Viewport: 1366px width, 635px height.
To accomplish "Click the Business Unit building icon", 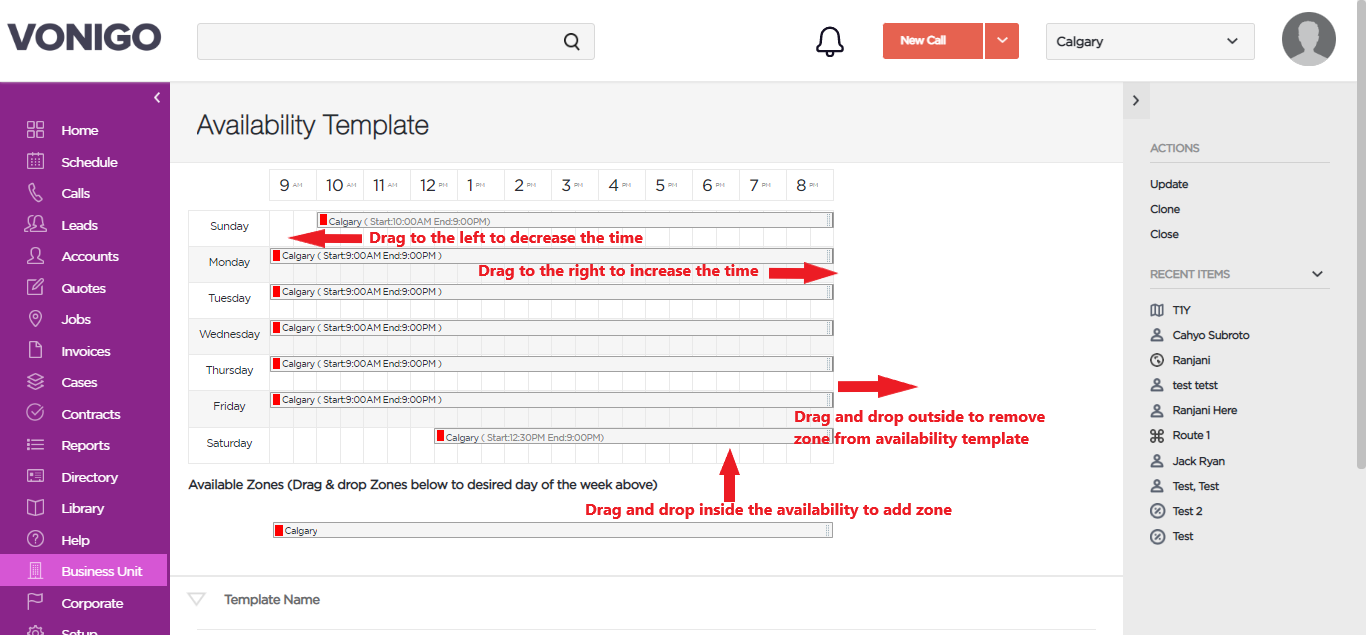I will [36, 571].
